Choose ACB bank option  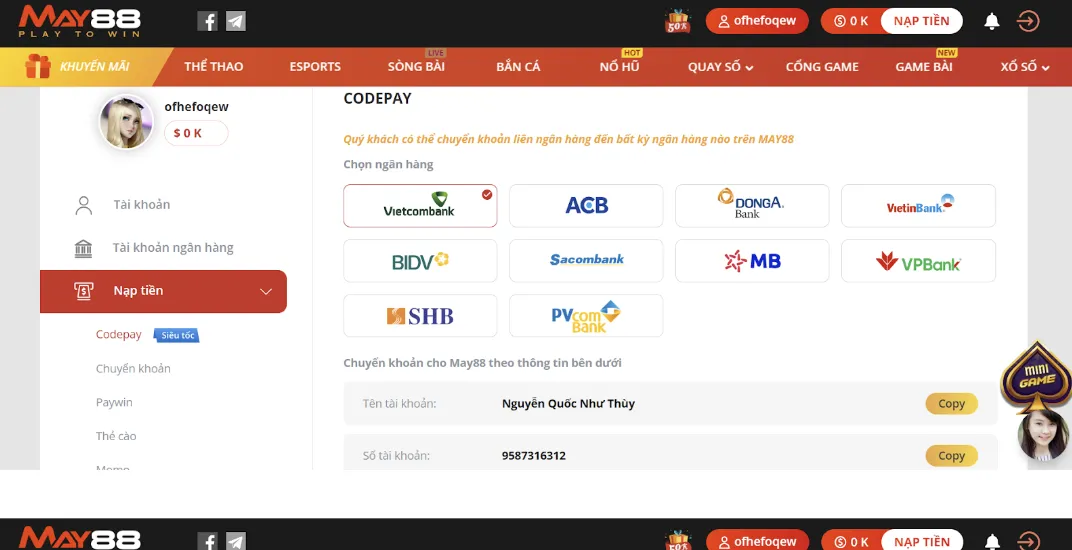point(586,205)
